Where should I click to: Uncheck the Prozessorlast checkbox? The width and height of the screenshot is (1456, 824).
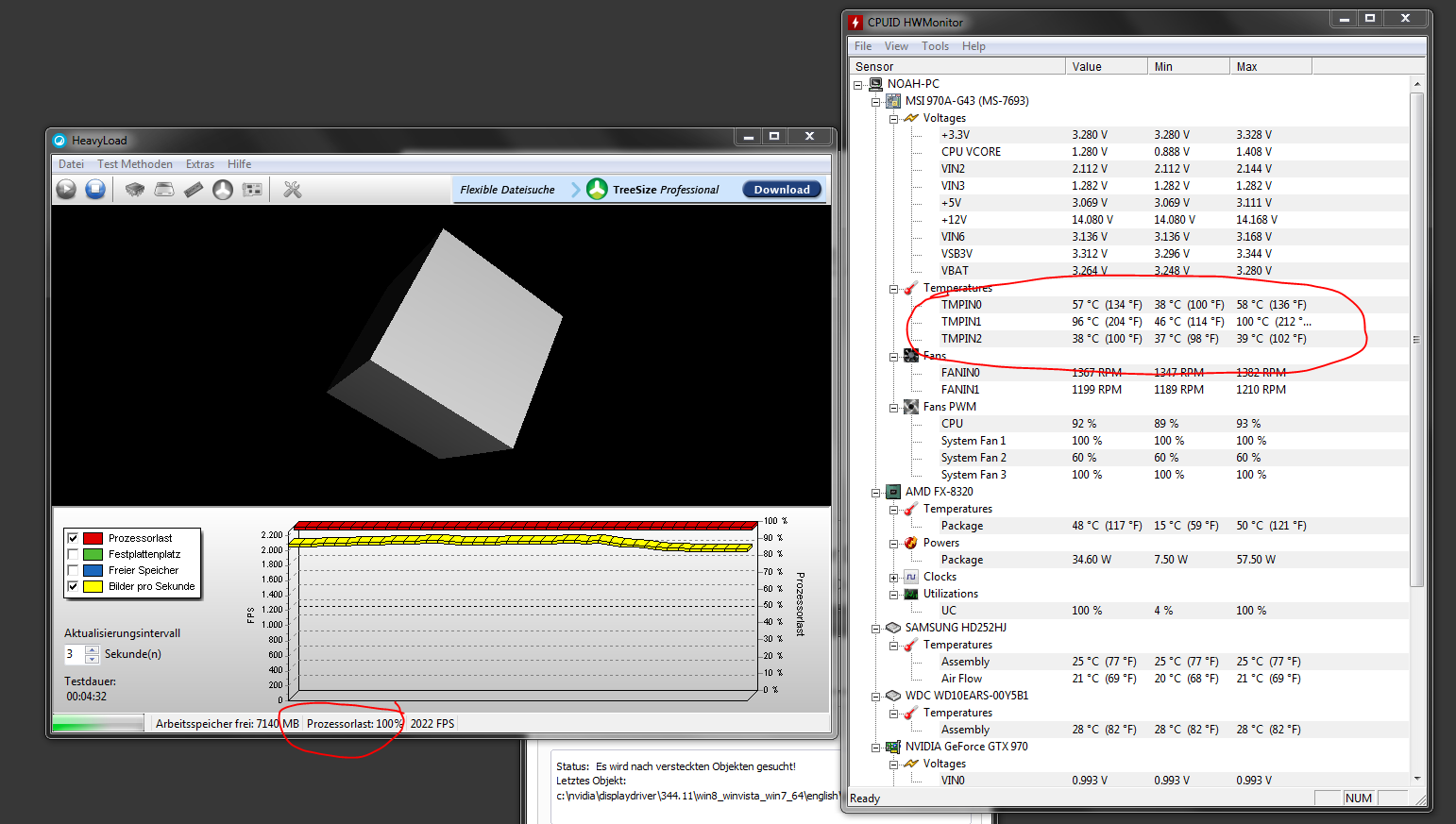[73, 538]
